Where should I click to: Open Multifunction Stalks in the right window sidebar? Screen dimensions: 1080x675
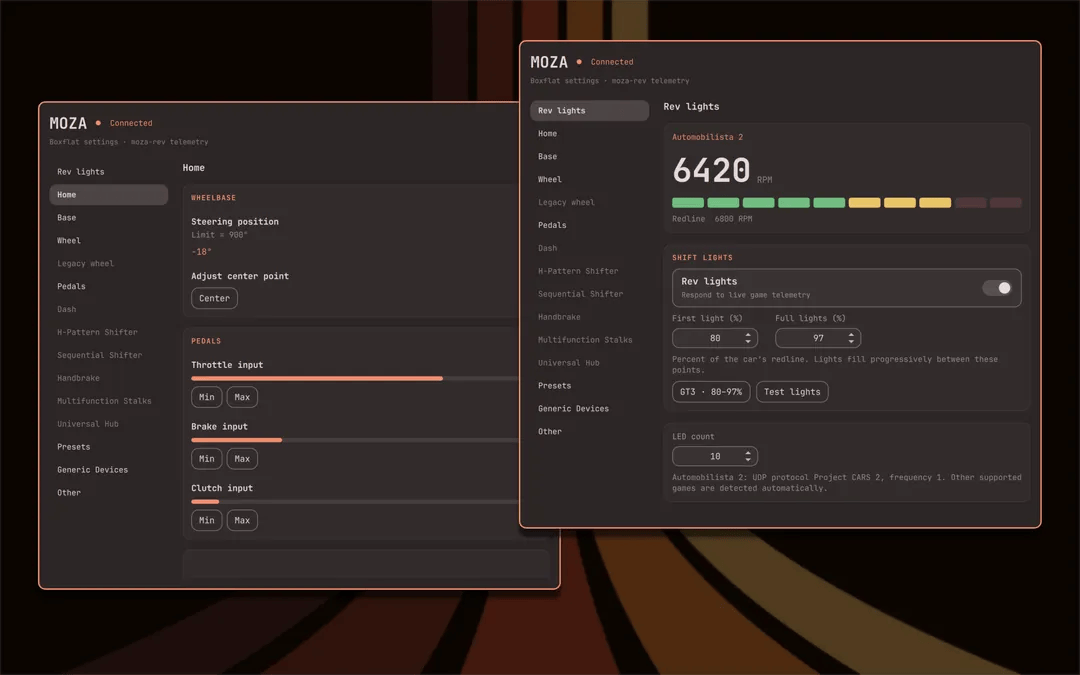point(590,340)
